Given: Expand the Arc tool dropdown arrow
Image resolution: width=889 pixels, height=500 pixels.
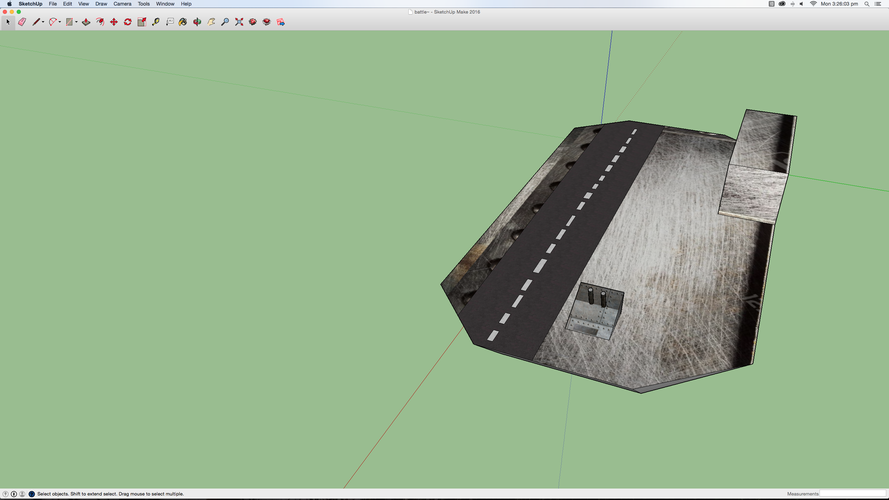Looking at the screenshot, I should (60, 22).
